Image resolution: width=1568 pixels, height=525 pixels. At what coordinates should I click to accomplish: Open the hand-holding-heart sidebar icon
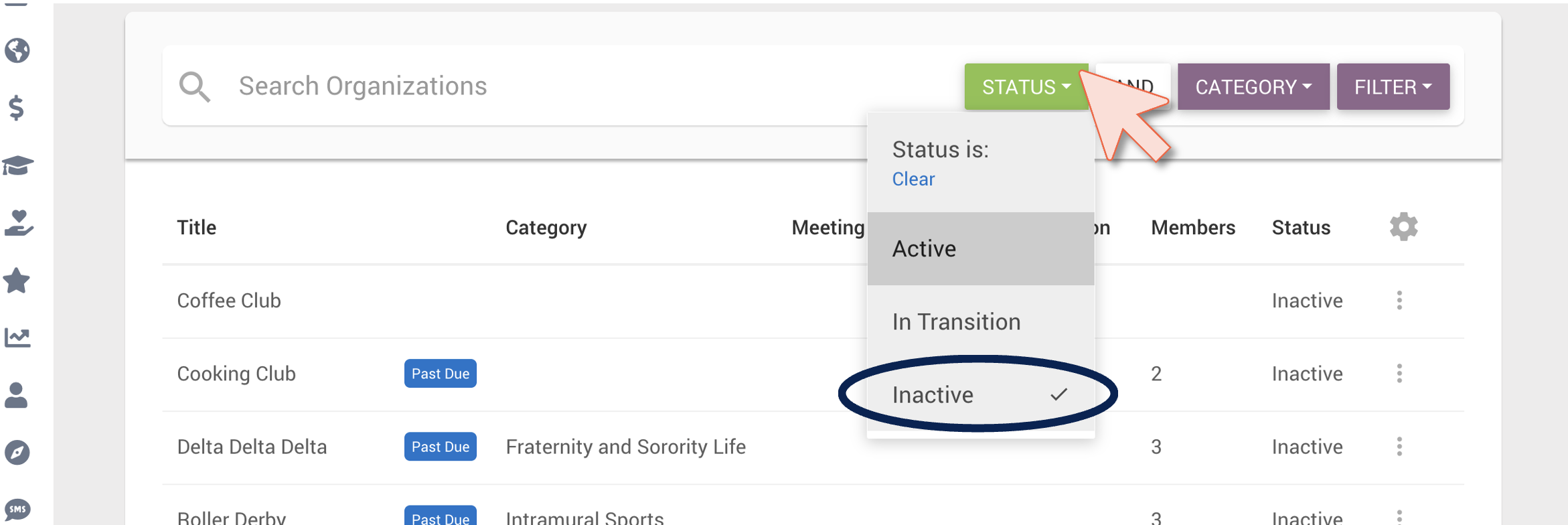pyautogui.click(x=18, y=223)
